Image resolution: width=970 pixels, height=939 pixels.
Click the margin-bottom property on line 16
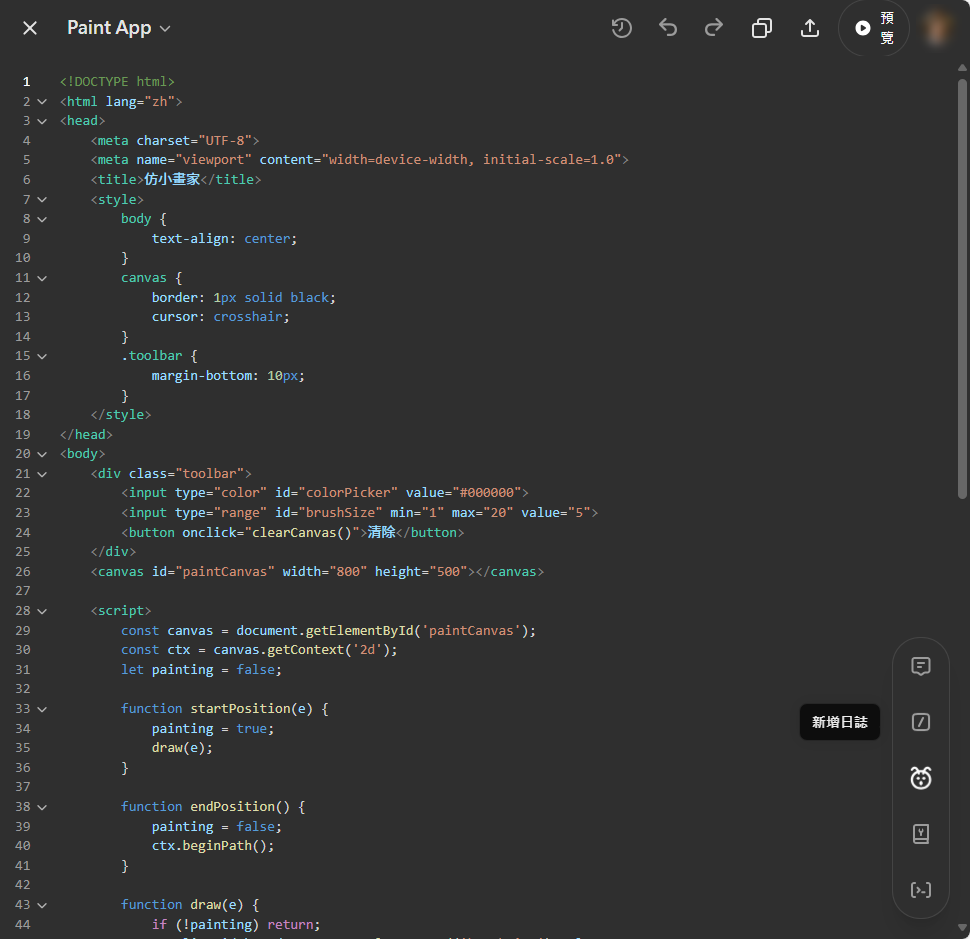(202, 375)
